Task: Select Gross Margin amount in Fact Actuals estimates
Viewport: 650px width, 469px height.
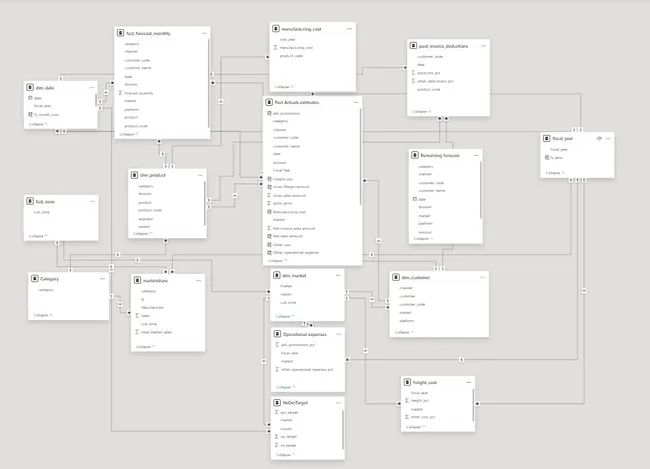Action: [291, 187]
